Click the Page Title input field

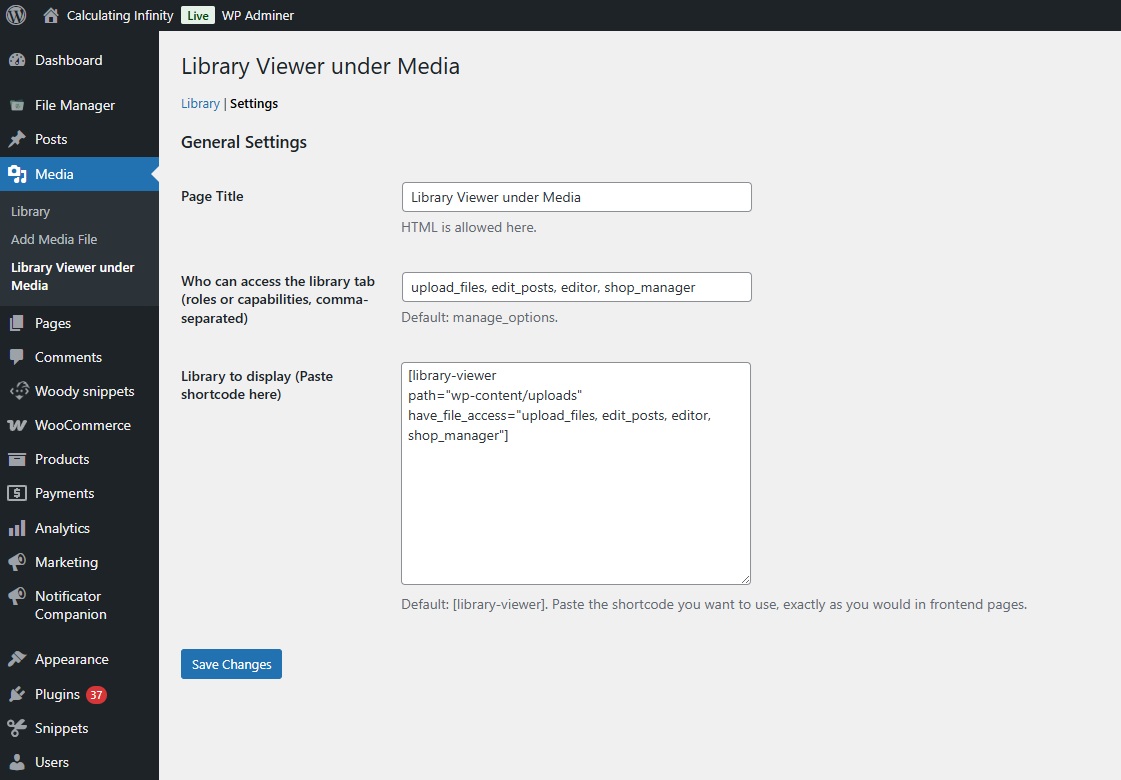tap(576, 197)
